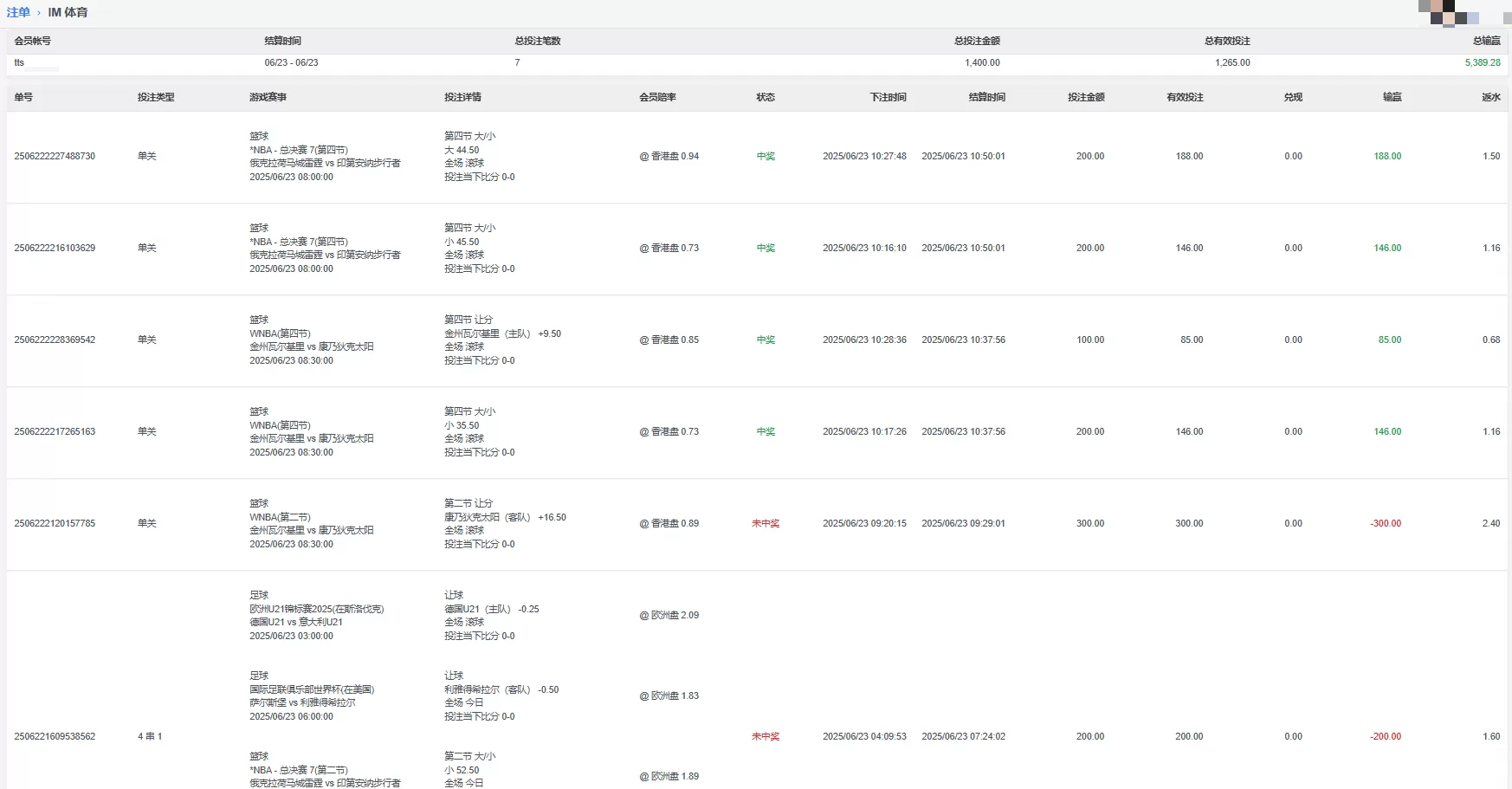Select event 欧洲U21锦标赛2025(在斯洛伐克)

click(317, 609)
